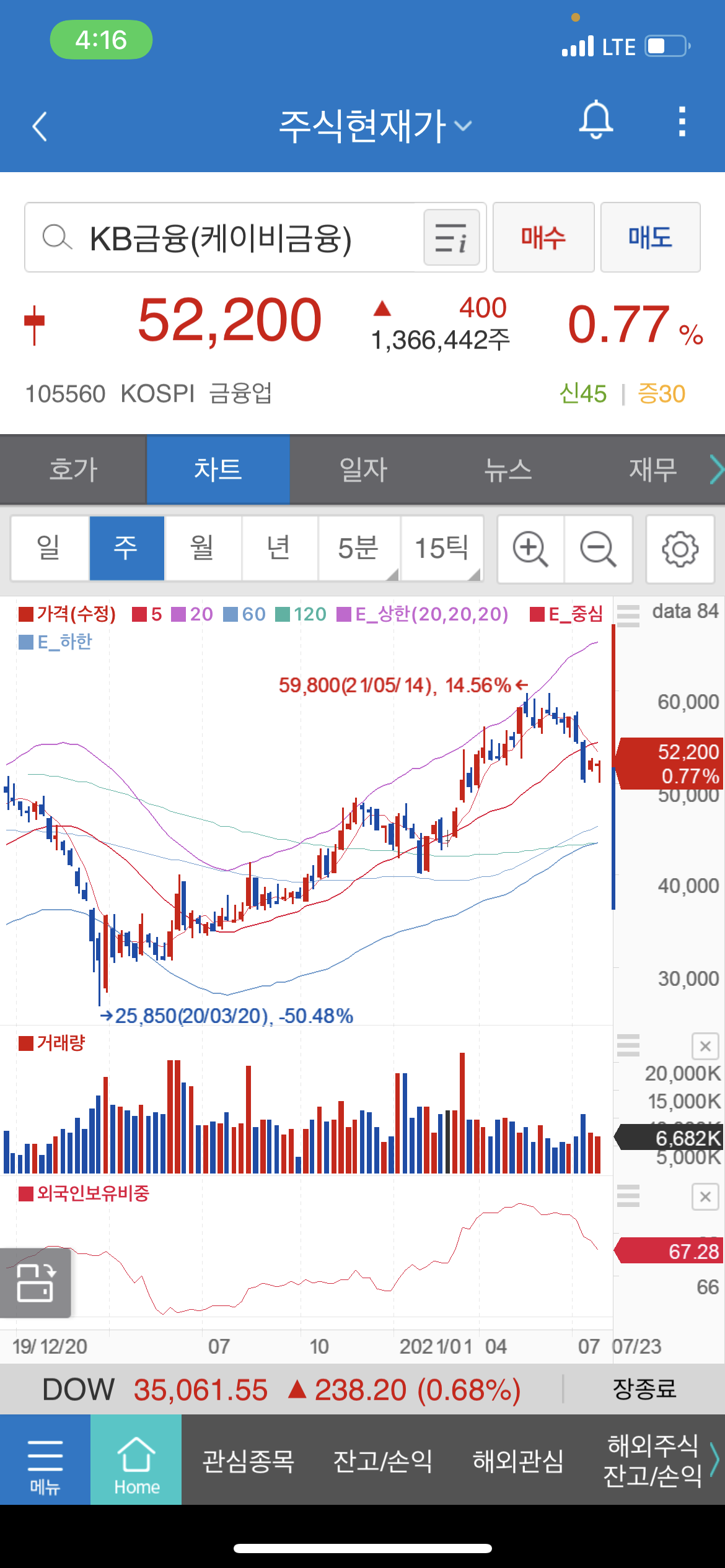The image size is (725, 1568).
Task: Open the three-dot more options menu
Action: [x=682, y=121]
